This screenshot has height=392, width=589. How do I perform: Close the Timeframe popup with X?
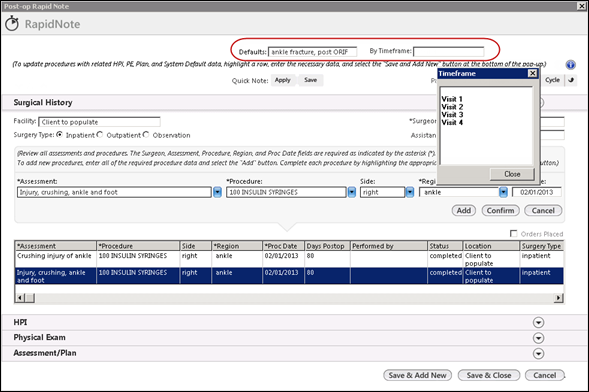tap(532, 73)
